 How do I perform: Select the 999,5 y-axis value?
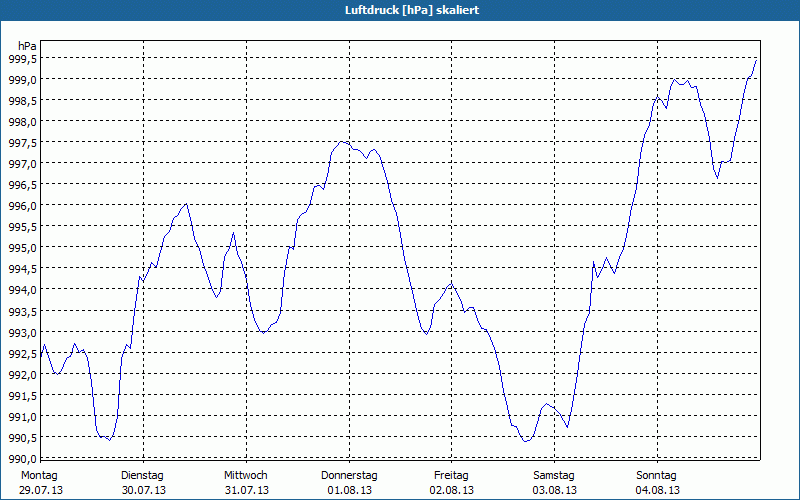(x=22, y=58)
